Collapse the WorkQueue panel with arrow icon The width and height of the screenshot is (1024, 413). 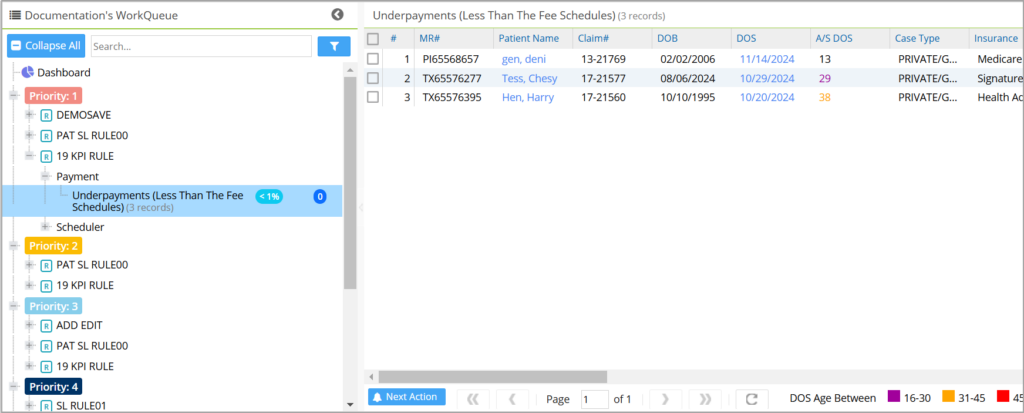(x=337, y=14)
